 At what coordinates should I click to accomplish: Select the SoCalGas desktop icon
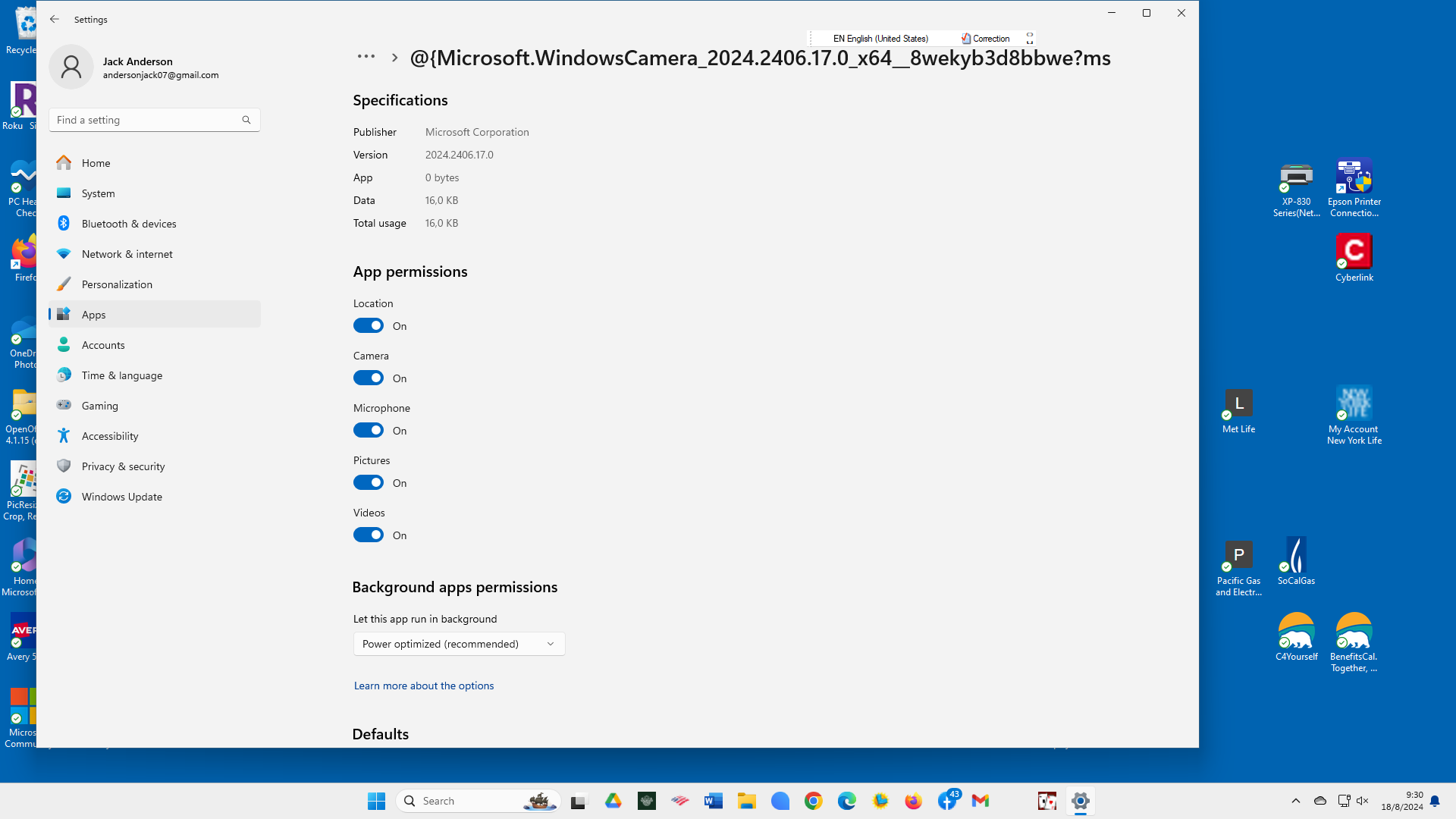pyautogui.click(x=1297, y=562)
